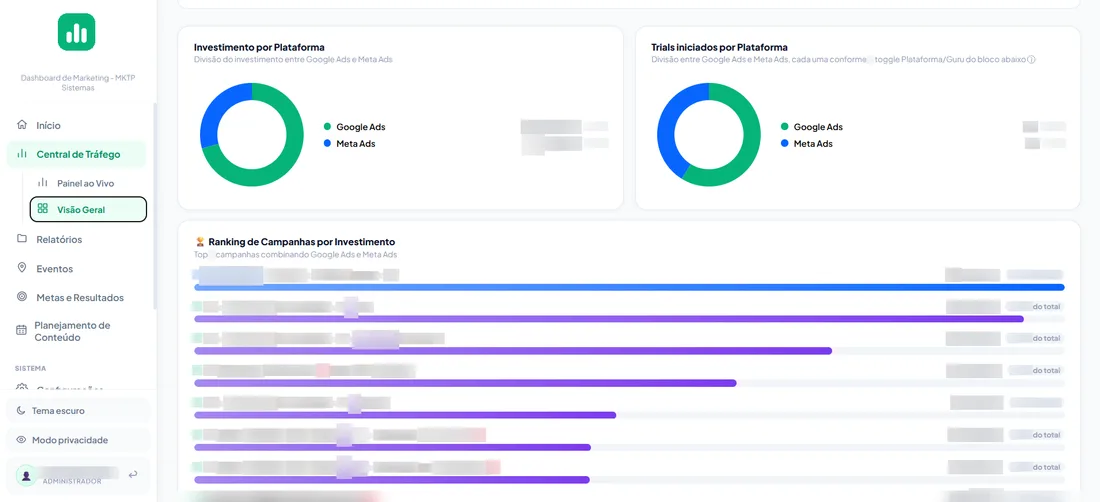Open the Painel ao Vivo submenu item
Viewport: 1100px width, 502px height.
click(x=86, y=183)
